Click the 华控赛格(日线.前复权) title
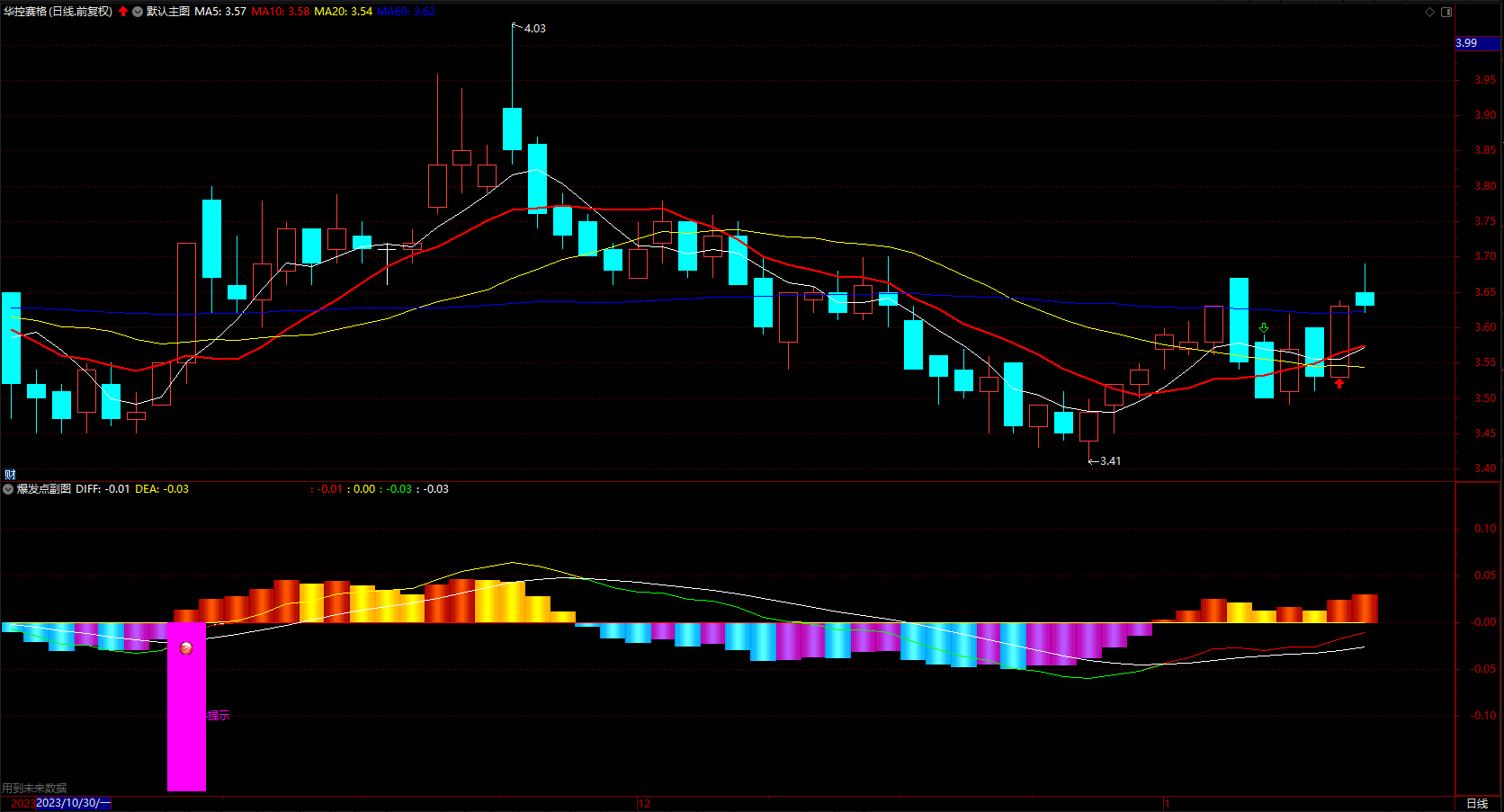This screenshot has height=812, width=1504. [x=58, y=12]
